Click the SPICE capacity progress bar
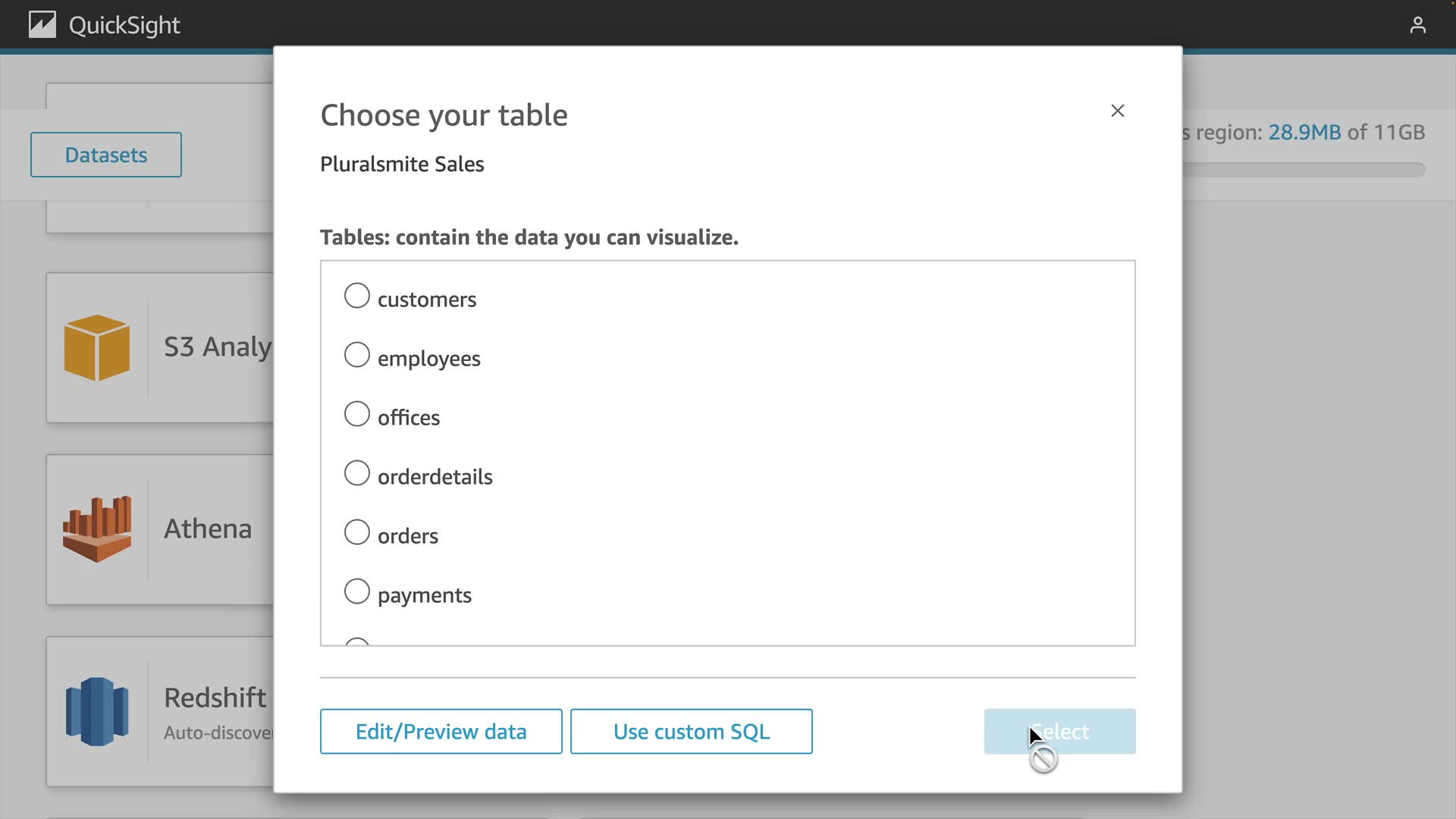The height and width of the screenshot is (819, 1456). coord(1304,170)
